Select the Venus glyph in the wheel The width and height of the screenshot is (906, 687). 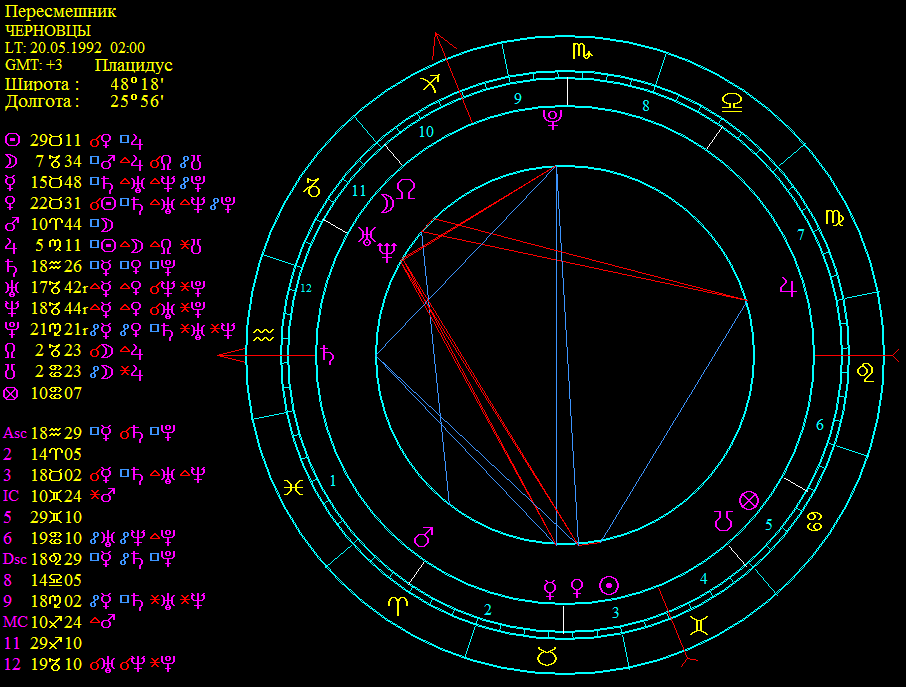tap(577, 587)
